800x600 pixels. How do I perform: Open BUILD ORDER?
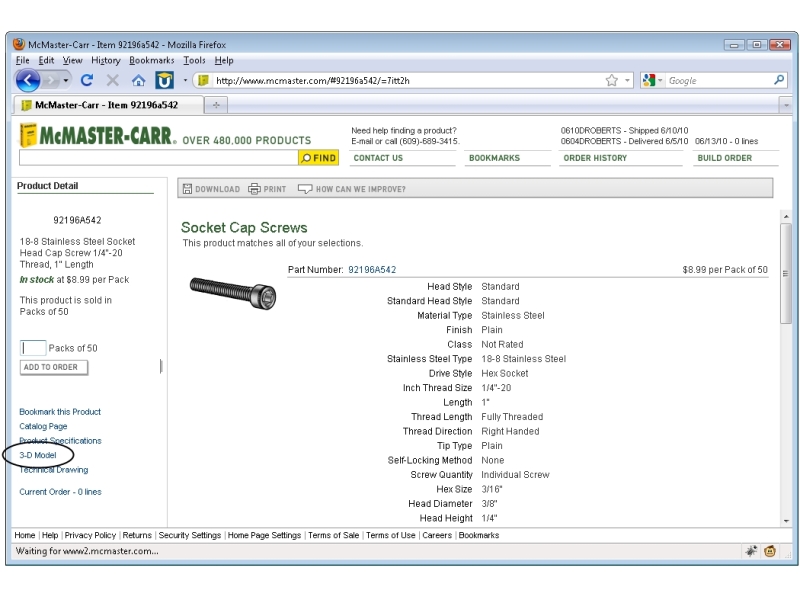(724, 158)
